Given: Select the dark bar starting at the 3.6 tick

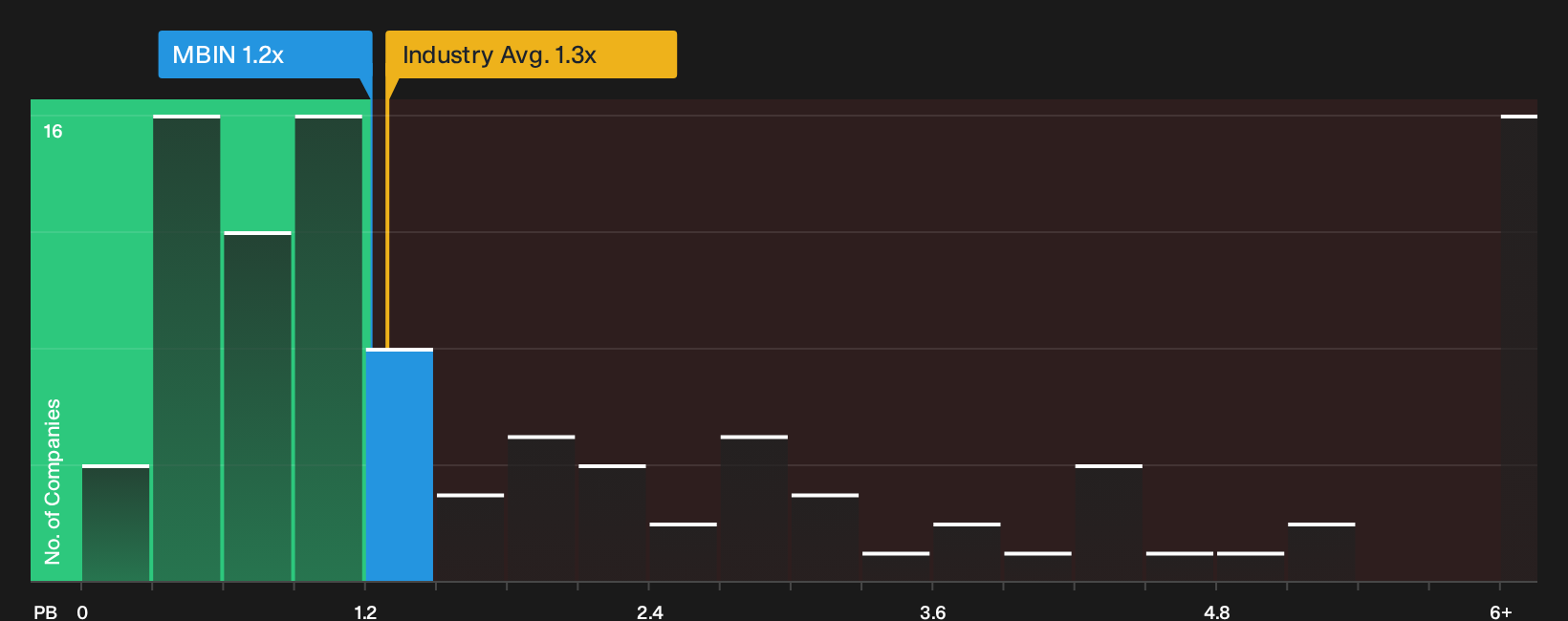Looking at the screenshot, I should pos(967,552).
